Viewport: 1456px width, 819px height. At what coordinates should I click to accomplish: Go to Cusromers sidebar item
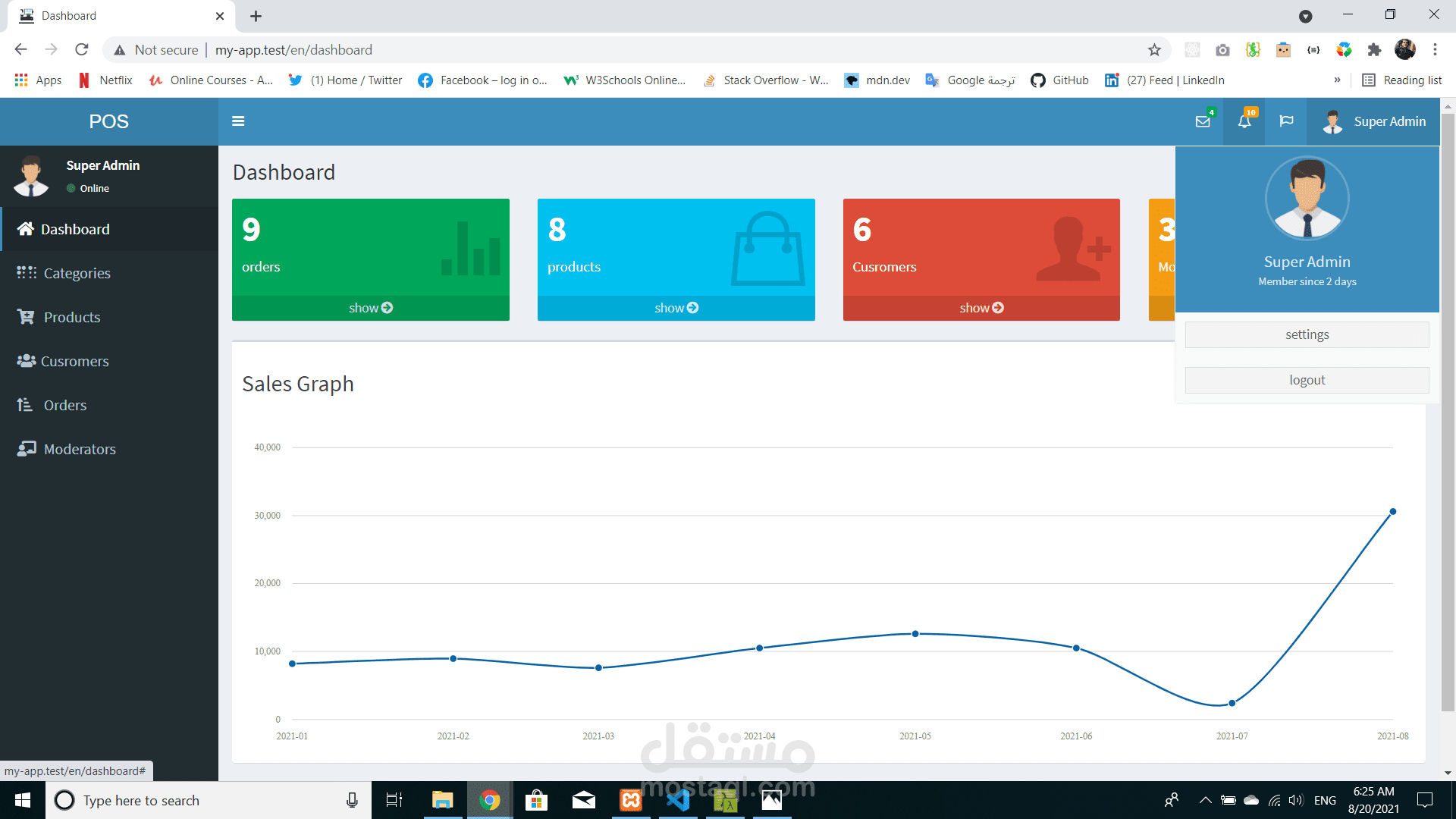(x=74, y=361)
